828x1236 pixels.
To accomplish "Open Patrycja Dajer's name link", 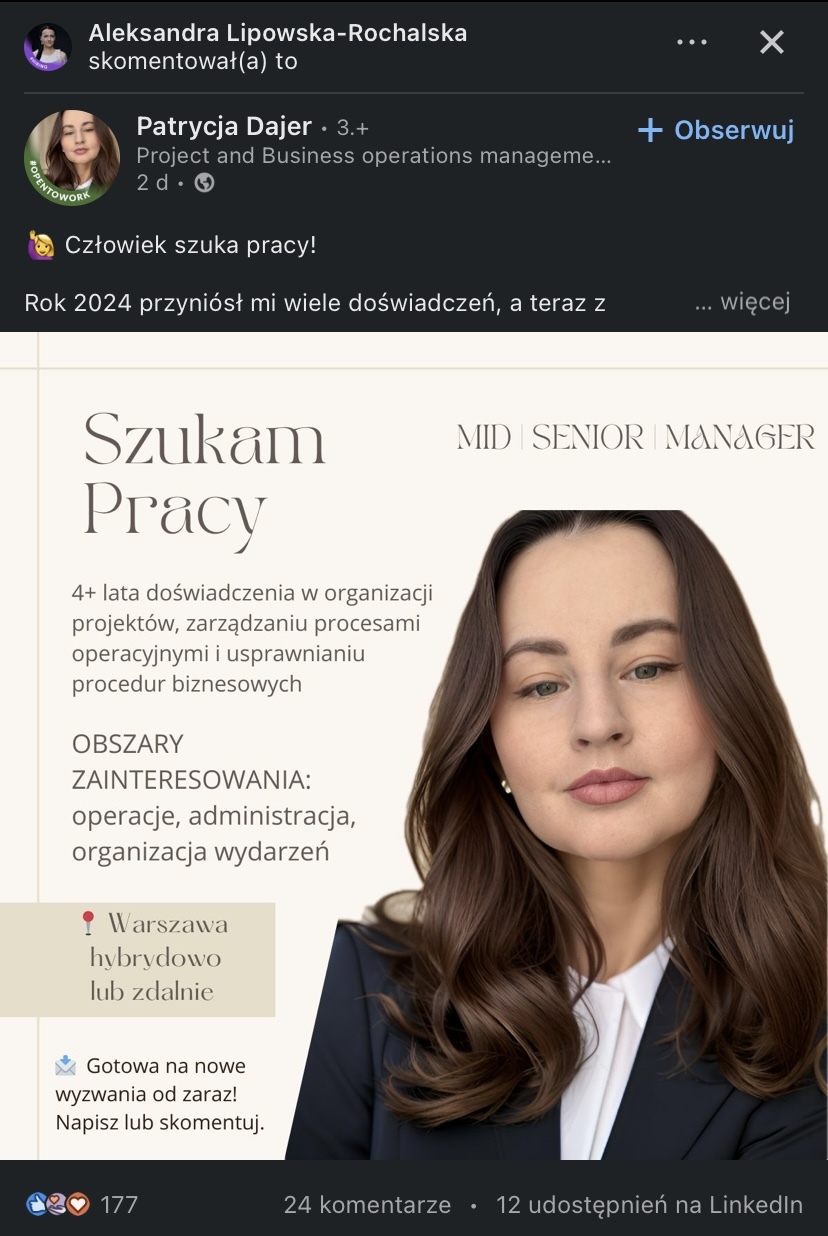I will tap(224, 127).
